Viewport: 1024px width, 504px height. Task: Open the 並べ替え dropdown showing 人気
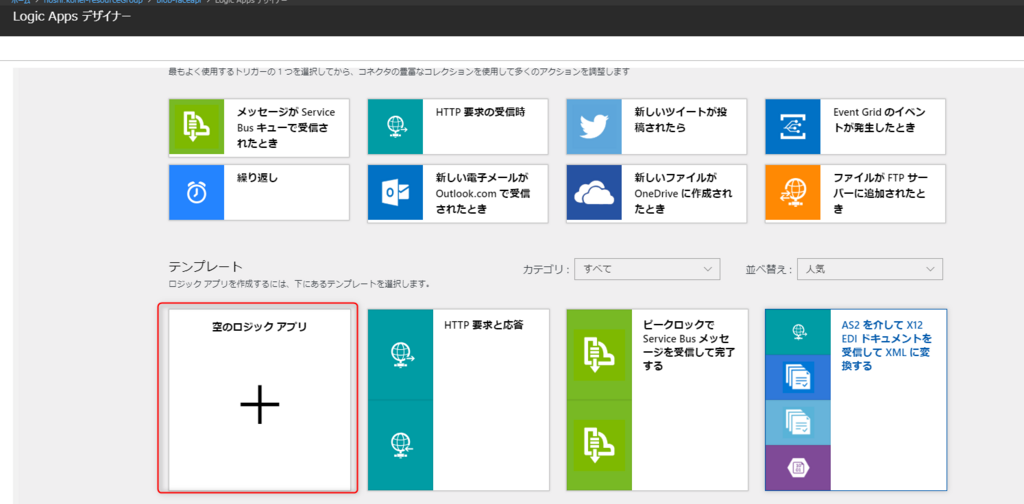[x=870, y=269]
